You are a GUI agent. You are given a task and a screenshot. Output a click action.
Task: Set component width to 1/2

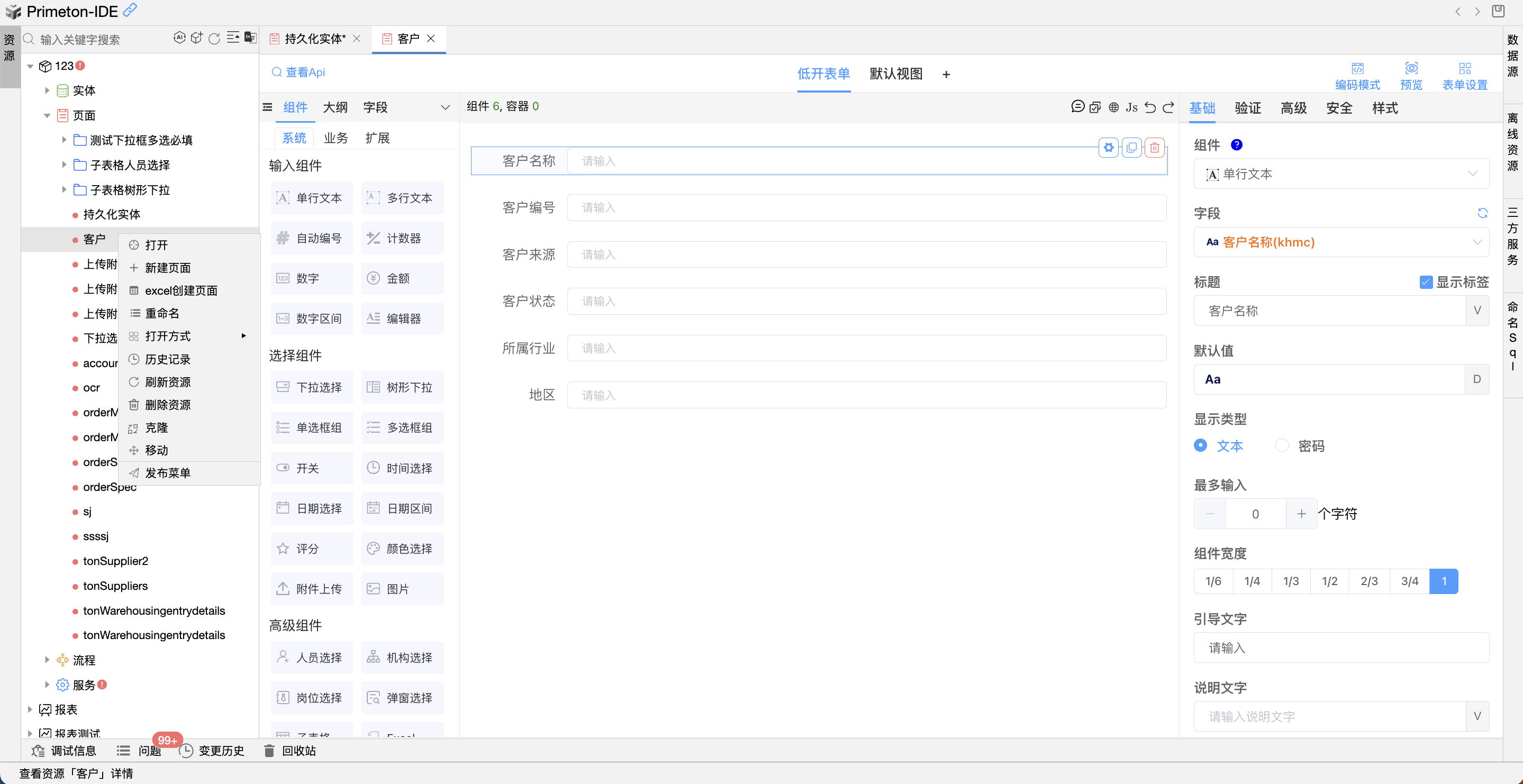(1329, 581)
